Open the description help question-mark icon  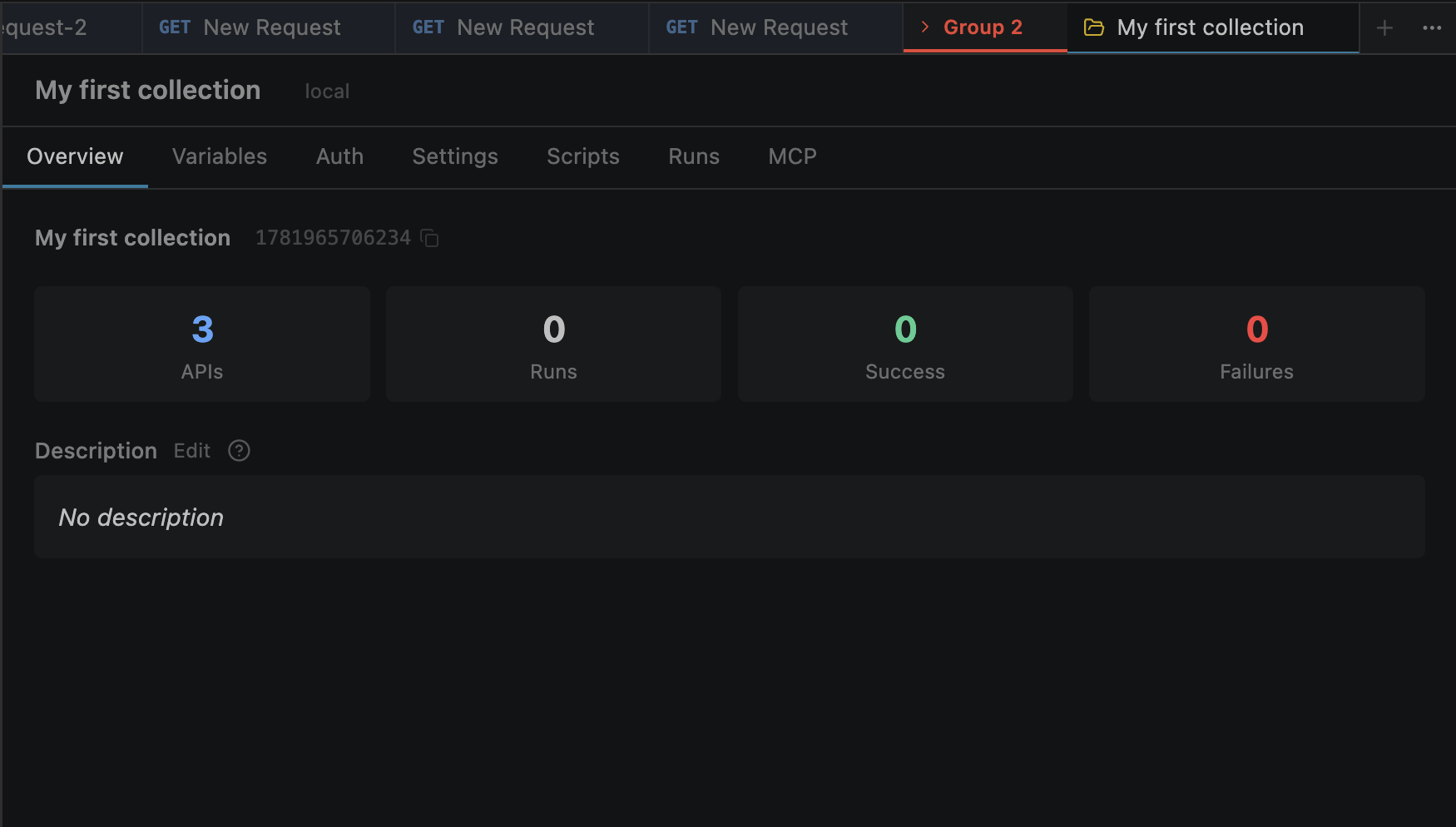tap(239, 451)
